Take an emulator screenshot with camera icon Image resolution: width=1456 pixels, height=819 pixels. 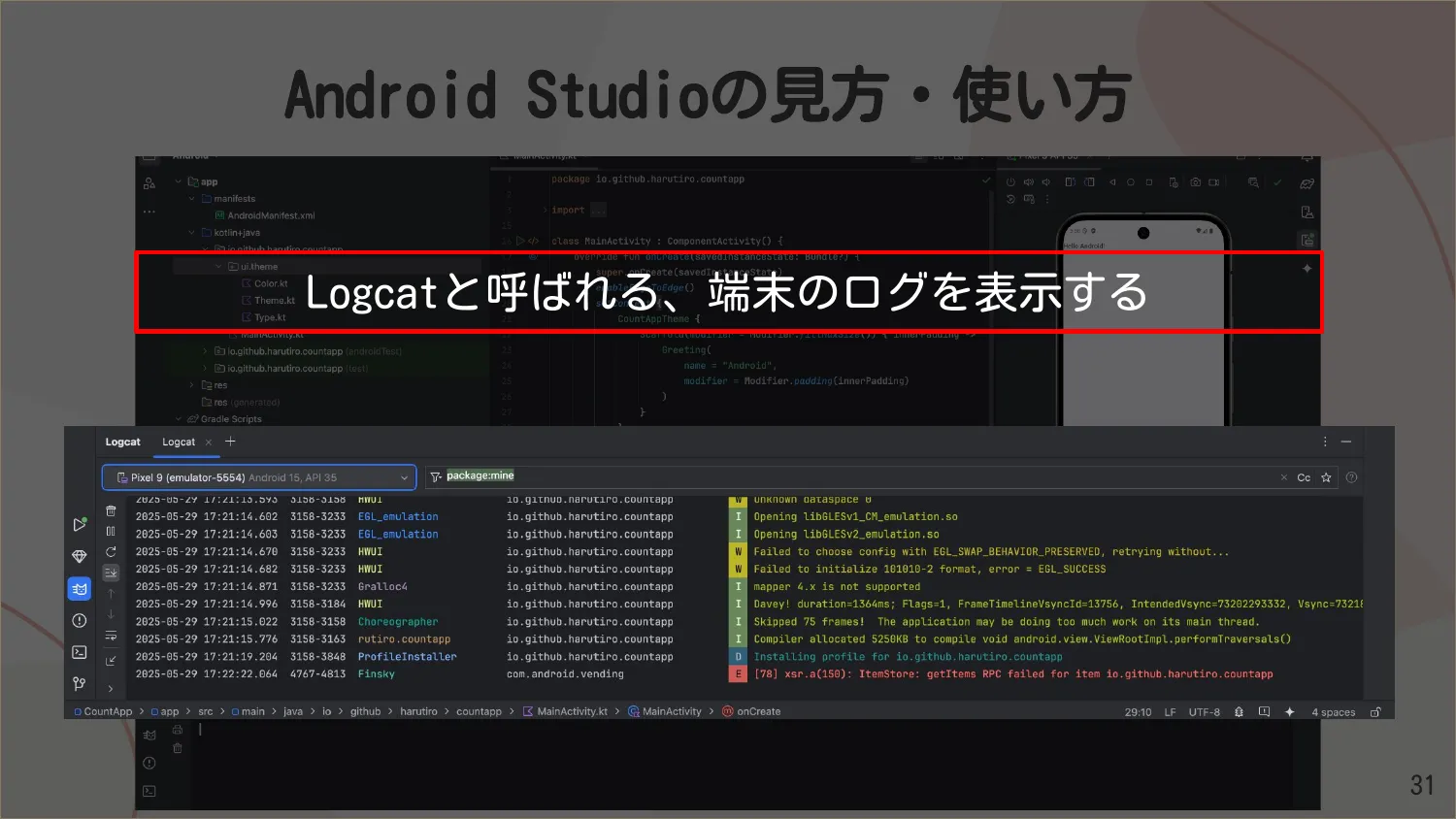click(x=1195, y=182)
